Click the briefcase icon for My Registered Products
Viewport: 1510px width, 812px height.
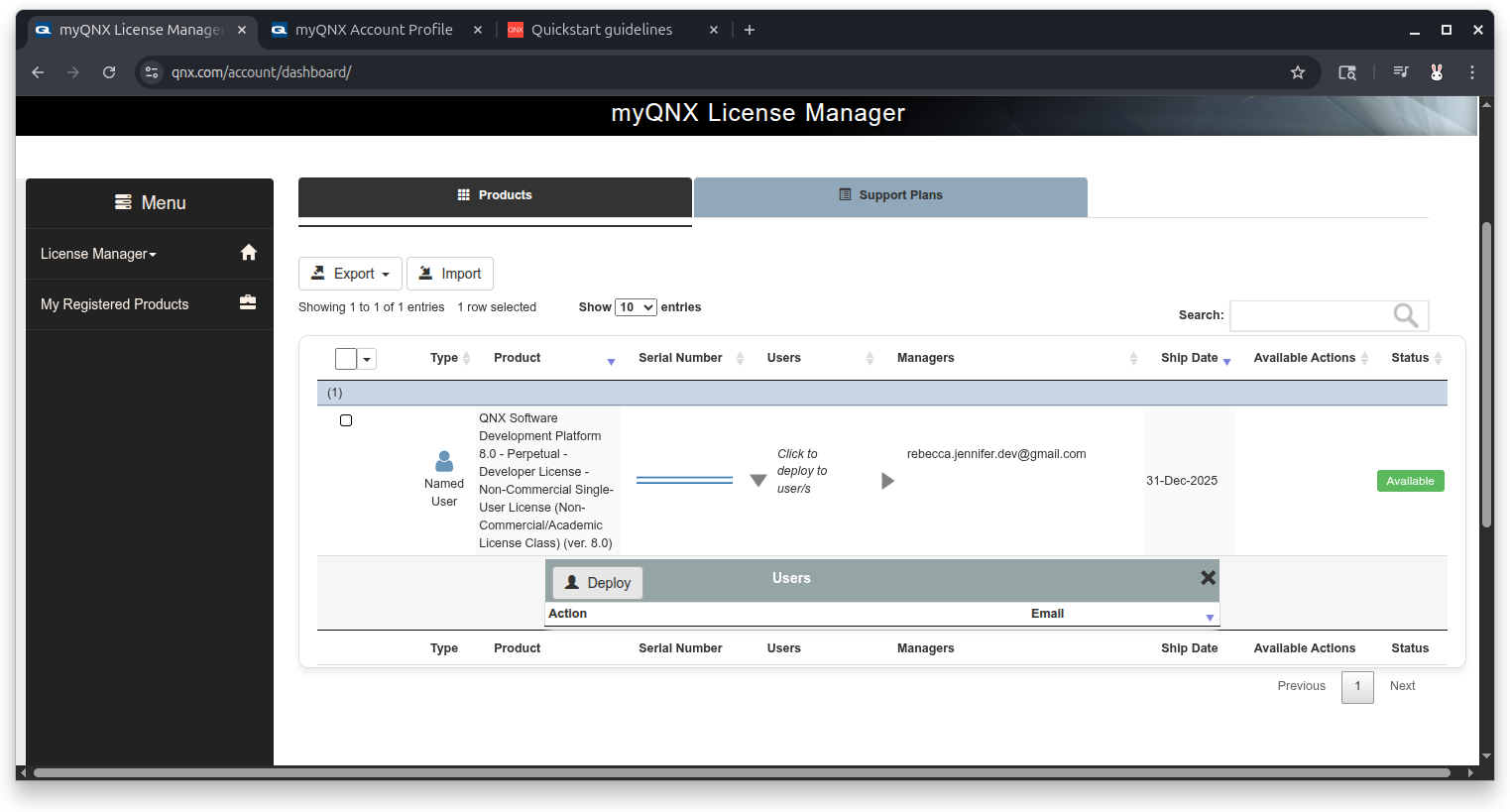point(248,302)
